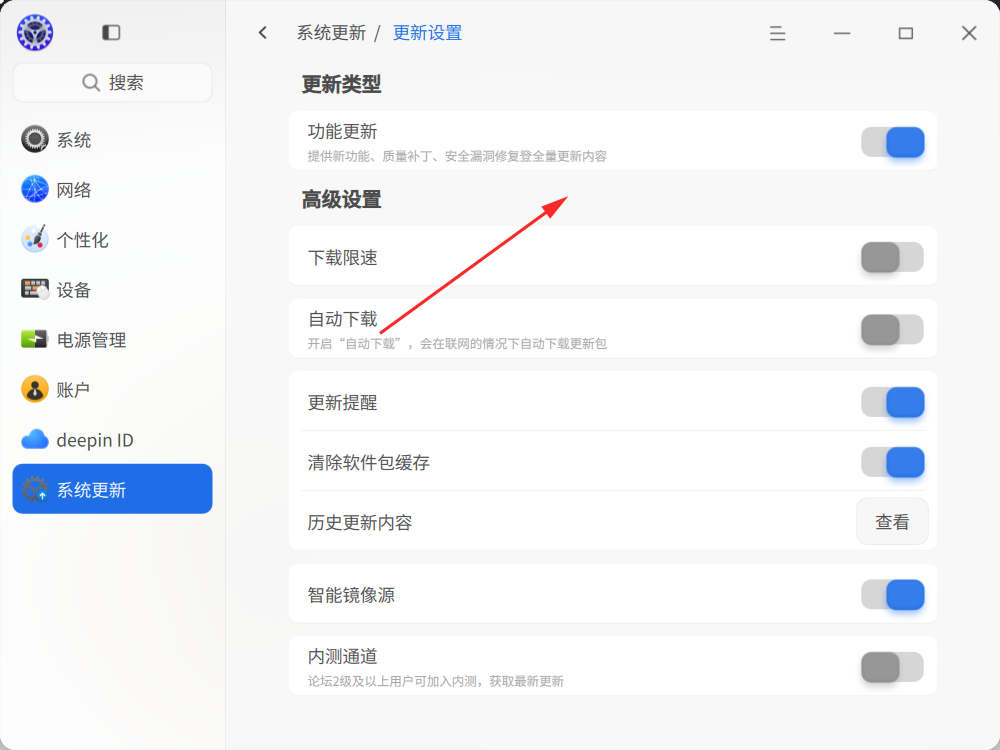Focus the 搜索 input field
This screenshot has height=750, width=1000.
pos(112,82)
